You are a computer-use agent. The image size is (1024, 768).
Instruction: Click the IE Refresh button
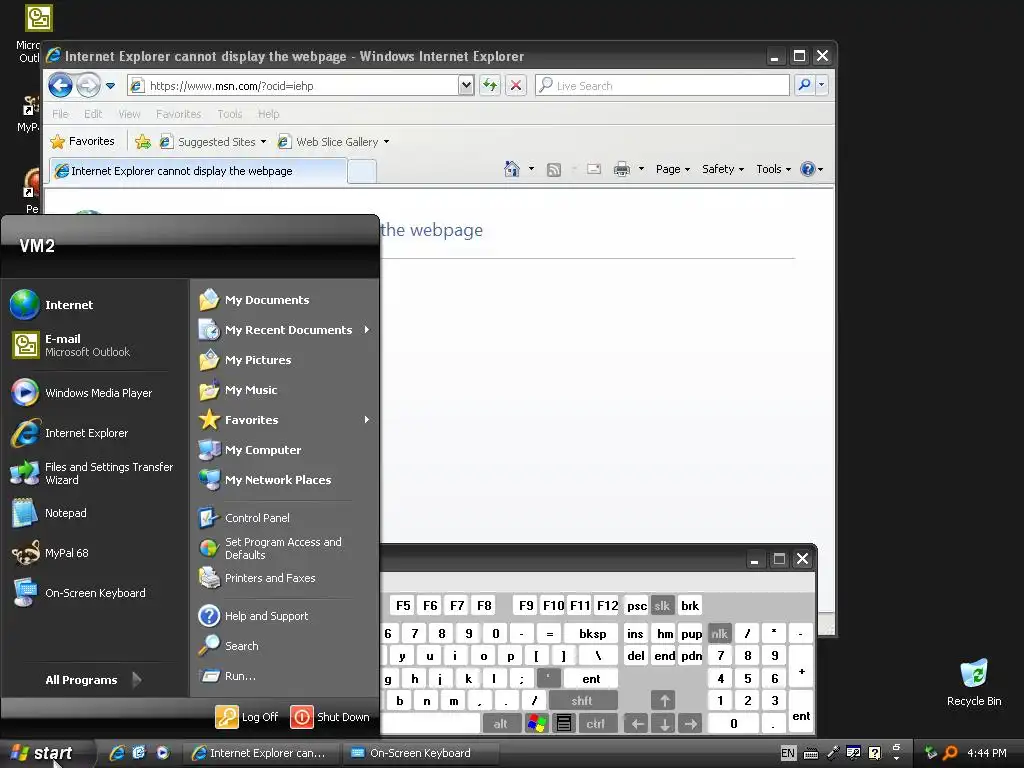coord(490,85)
